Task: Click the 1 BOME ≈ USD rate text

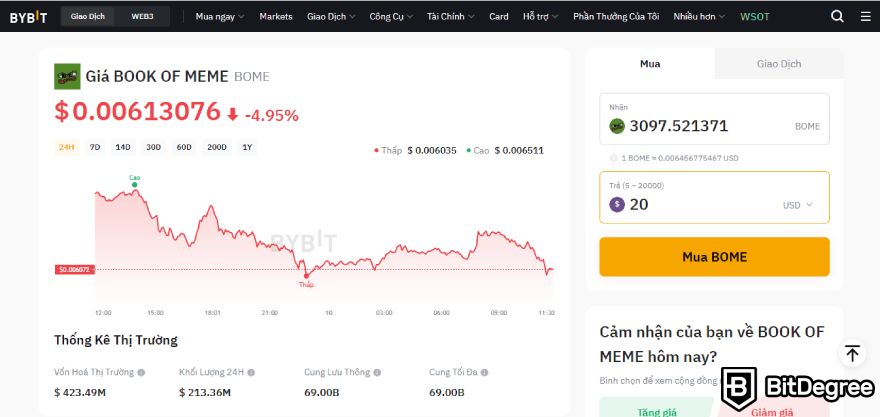Action: [680, 158]
